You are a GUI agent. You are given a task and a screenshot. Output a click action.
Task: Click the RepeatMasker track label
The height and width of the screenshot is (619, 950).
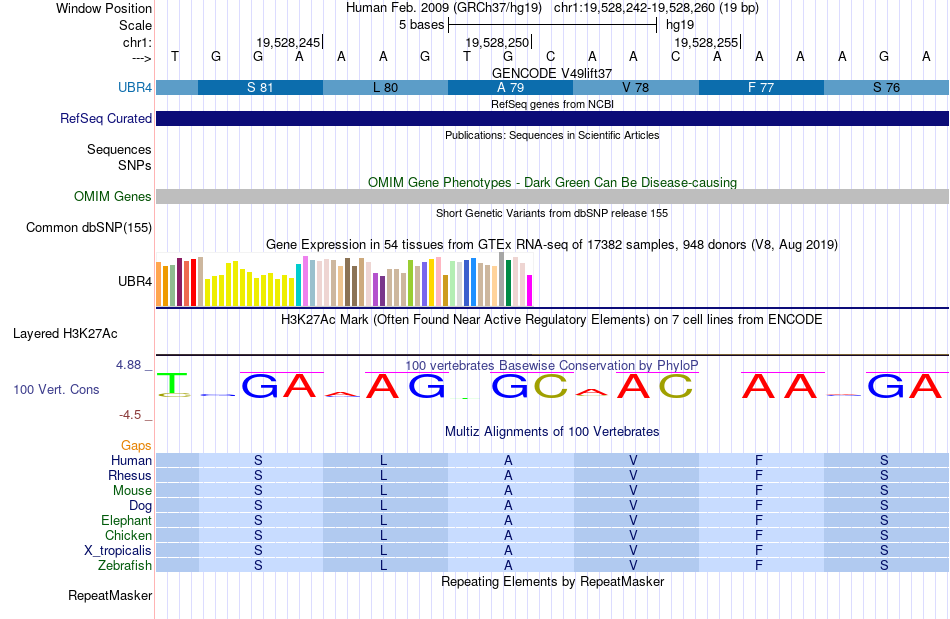[x=110, y=595]
